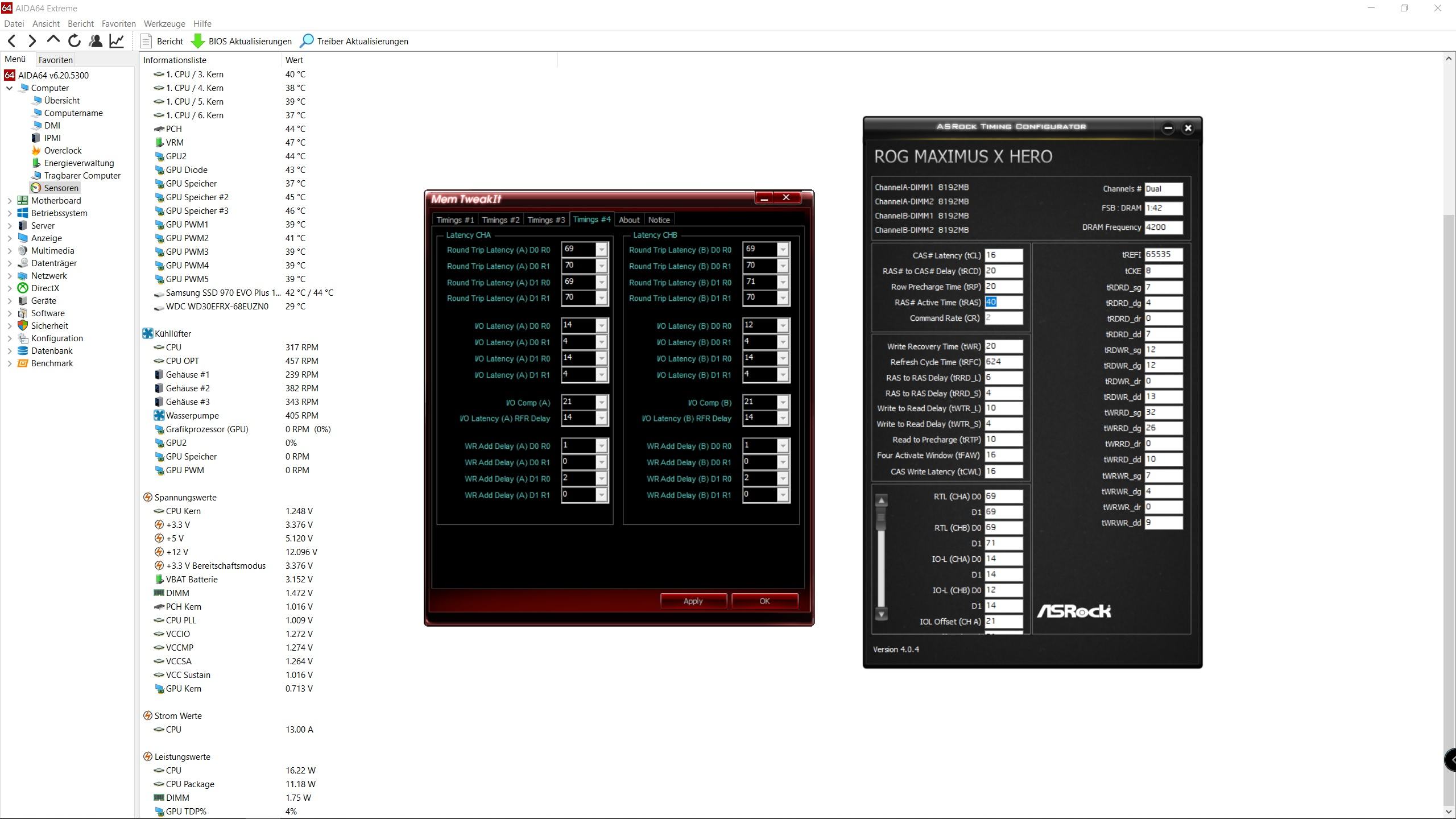The height and width of the screenshot is (819, 1456).
Task: Open Round Trip Latency (A) D0 R0 dropdown
Action: pos(601,250)
